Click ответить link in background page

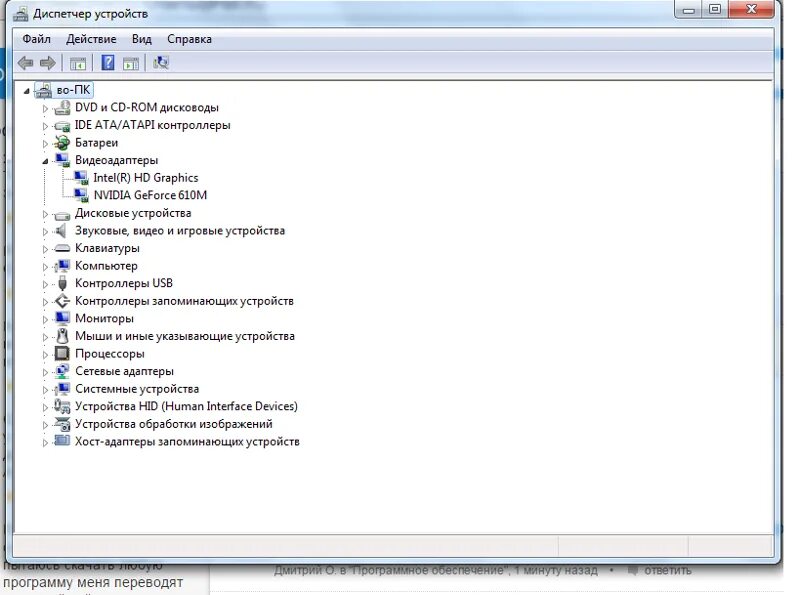click(x=668, y=571)
